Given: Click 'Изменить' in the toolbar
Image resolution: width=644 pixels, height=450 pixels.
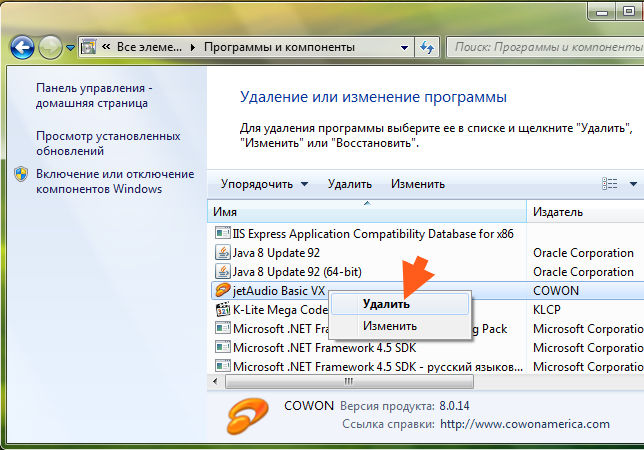Looking at the screenshot, I should click(418, 184).
